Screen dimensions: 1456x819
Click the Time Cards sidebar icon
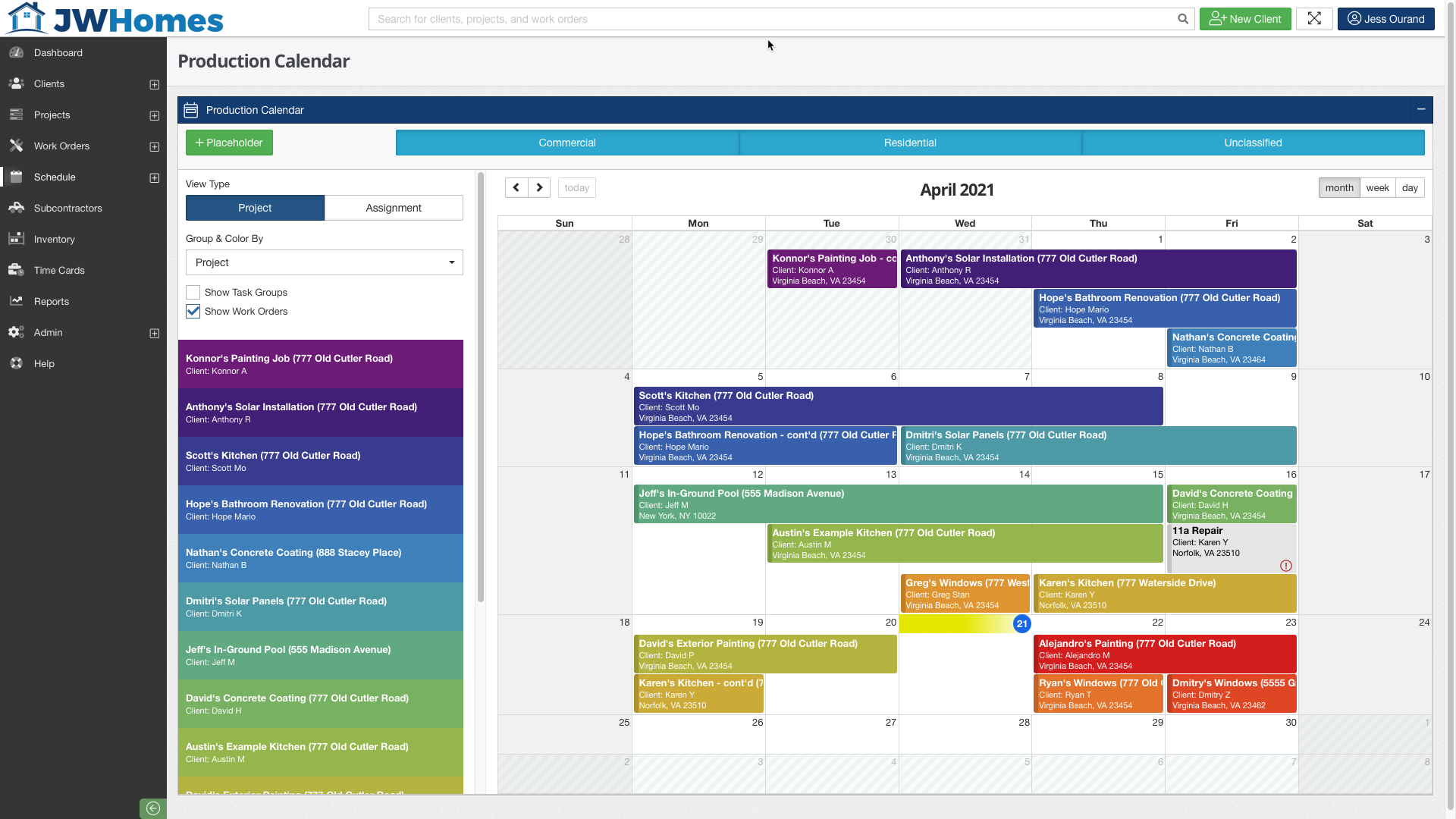16,270
